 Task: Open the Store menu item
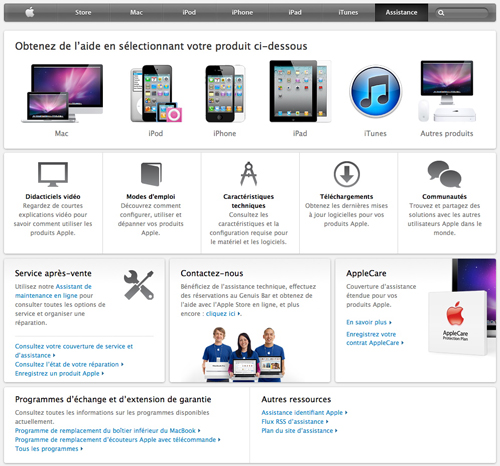pos(83,13)
